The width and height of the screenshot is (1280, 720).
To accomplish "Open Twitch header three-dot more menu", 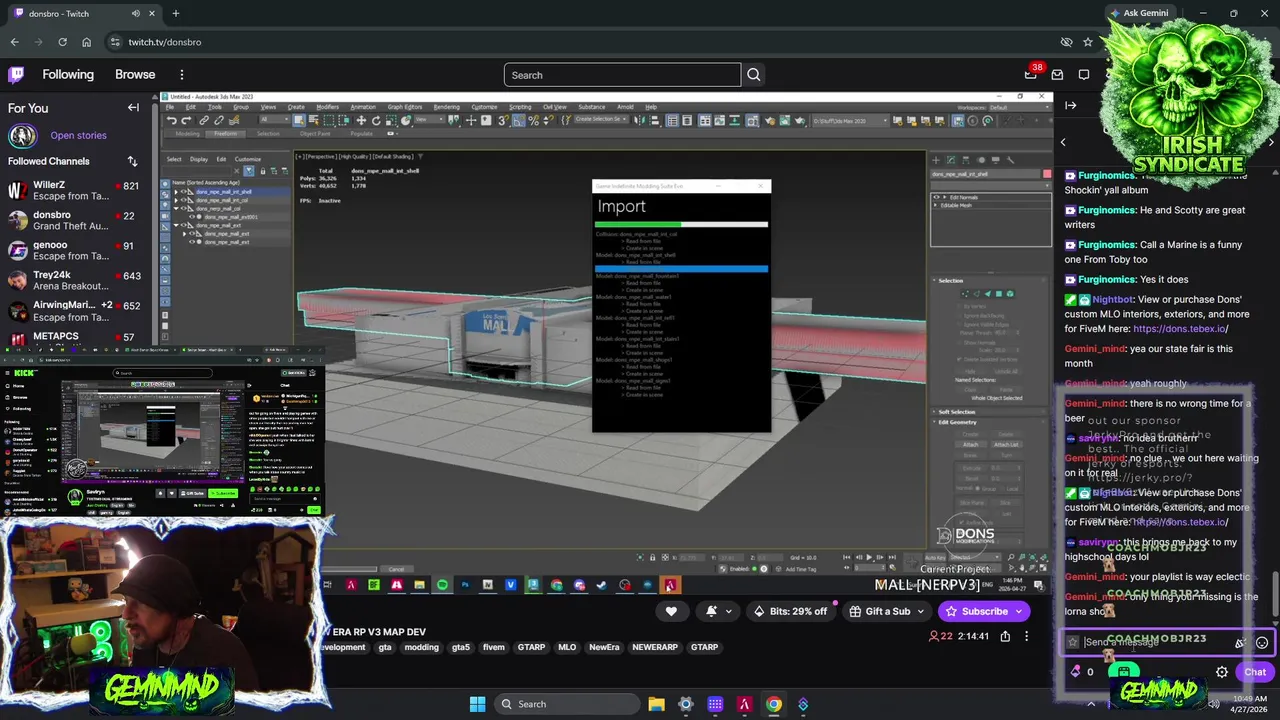I will (182, 75).
